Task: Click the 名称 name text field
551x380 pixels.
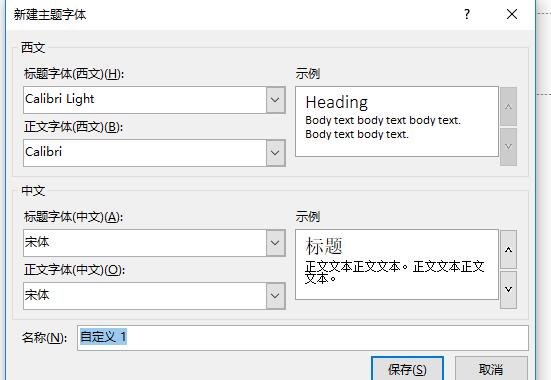Action: pyautogui.click(x=303, y=338)
